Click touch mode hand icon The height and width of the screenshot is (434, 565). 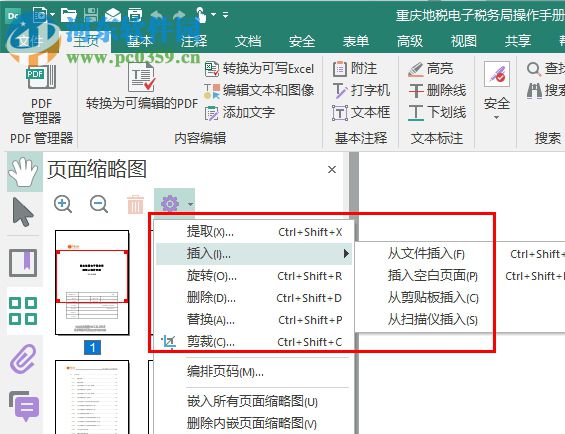click(200, 15)
